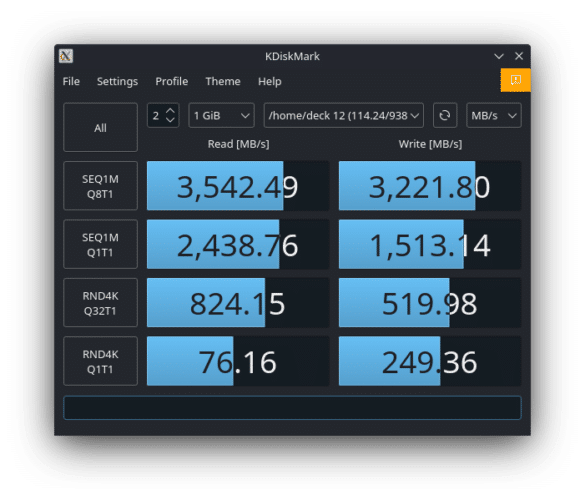This screenshot has width=585, height=500.
Task: Open the MB/s unit dropdown
Action: (x=494, y=115)
